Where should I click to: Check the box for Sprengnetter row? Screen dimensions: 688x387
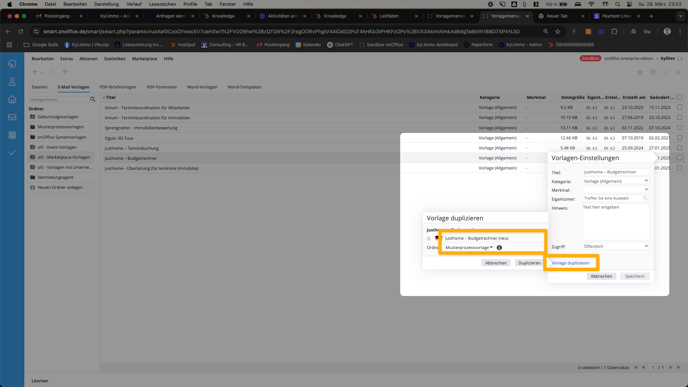coord(679,128)
